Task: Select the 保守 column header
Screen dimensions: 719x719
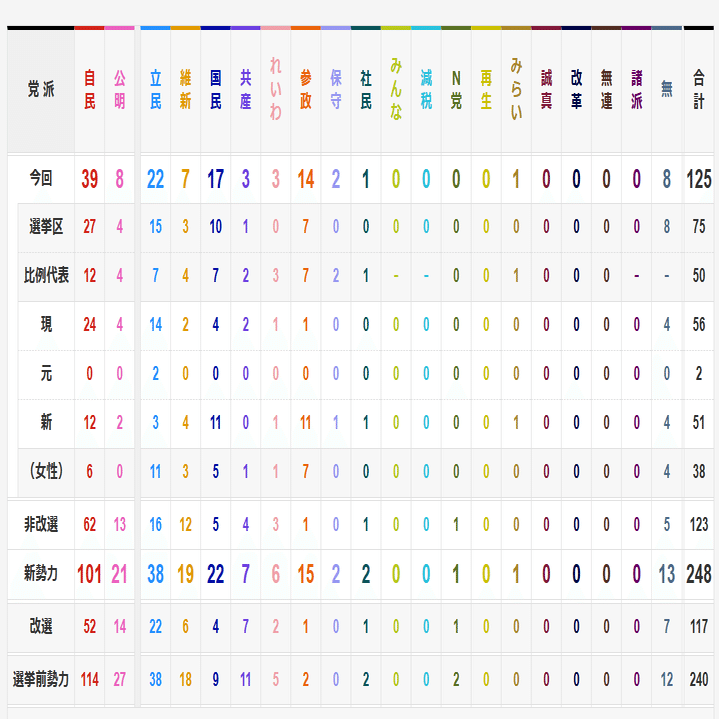Action: click(x=336, y=89)
